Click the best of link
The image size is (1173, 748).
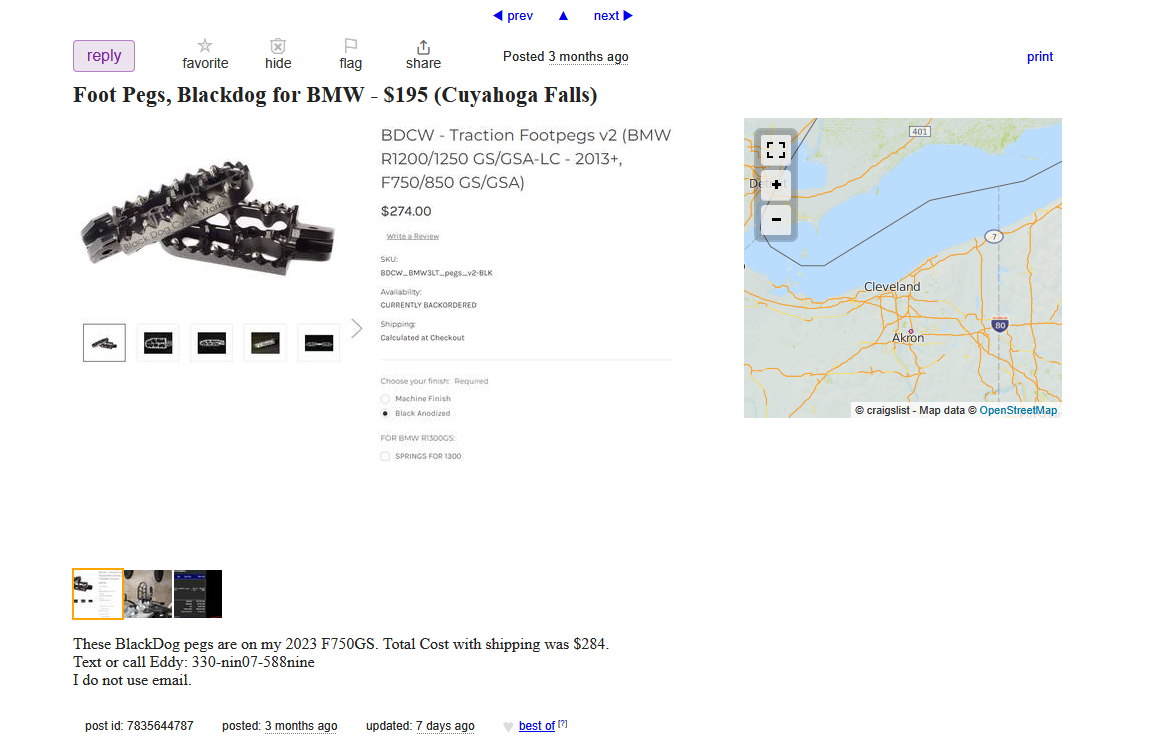click(536, 726)
